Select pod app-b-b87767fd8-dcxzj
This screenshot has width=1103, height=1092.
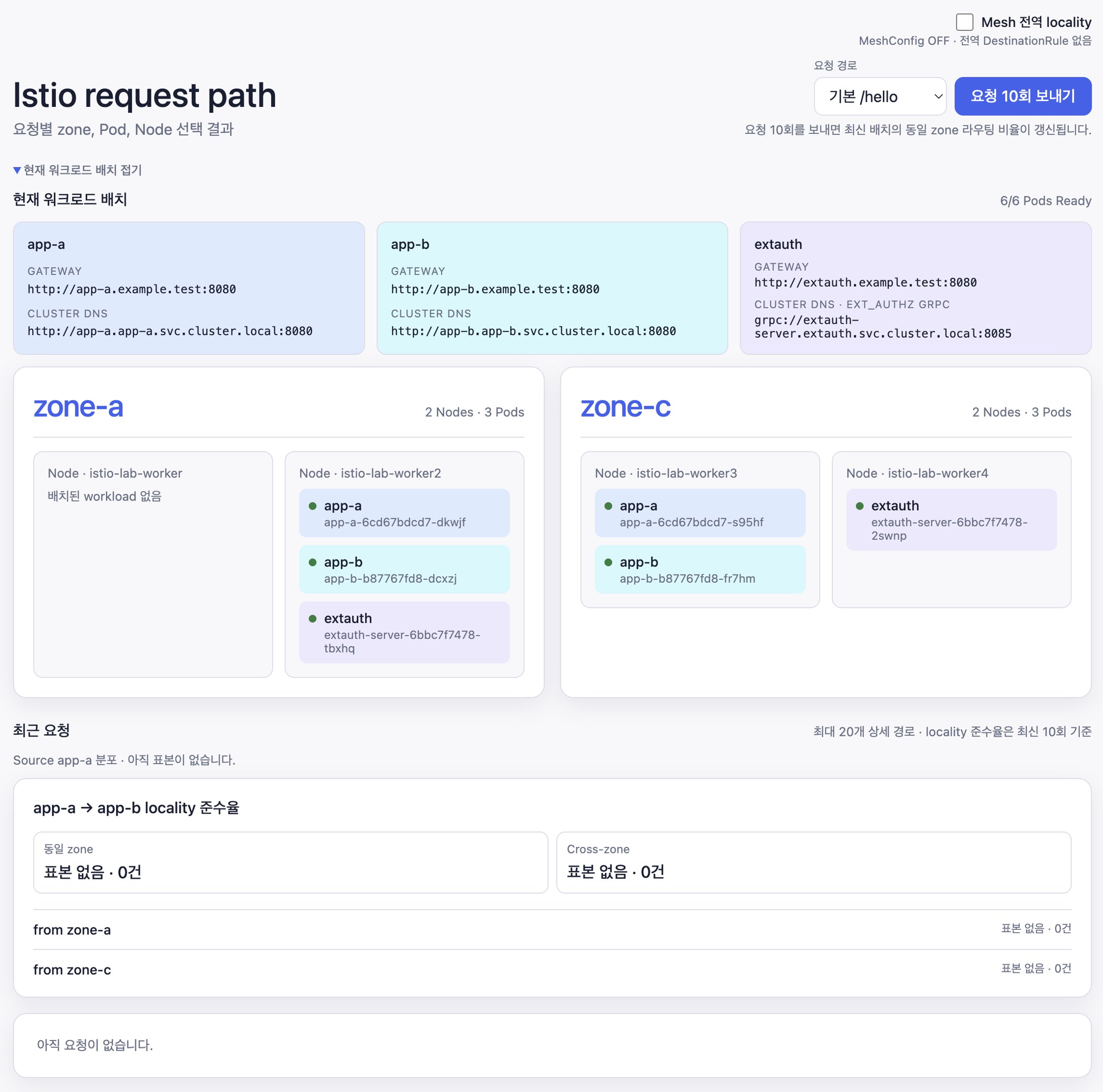point(404,569)
